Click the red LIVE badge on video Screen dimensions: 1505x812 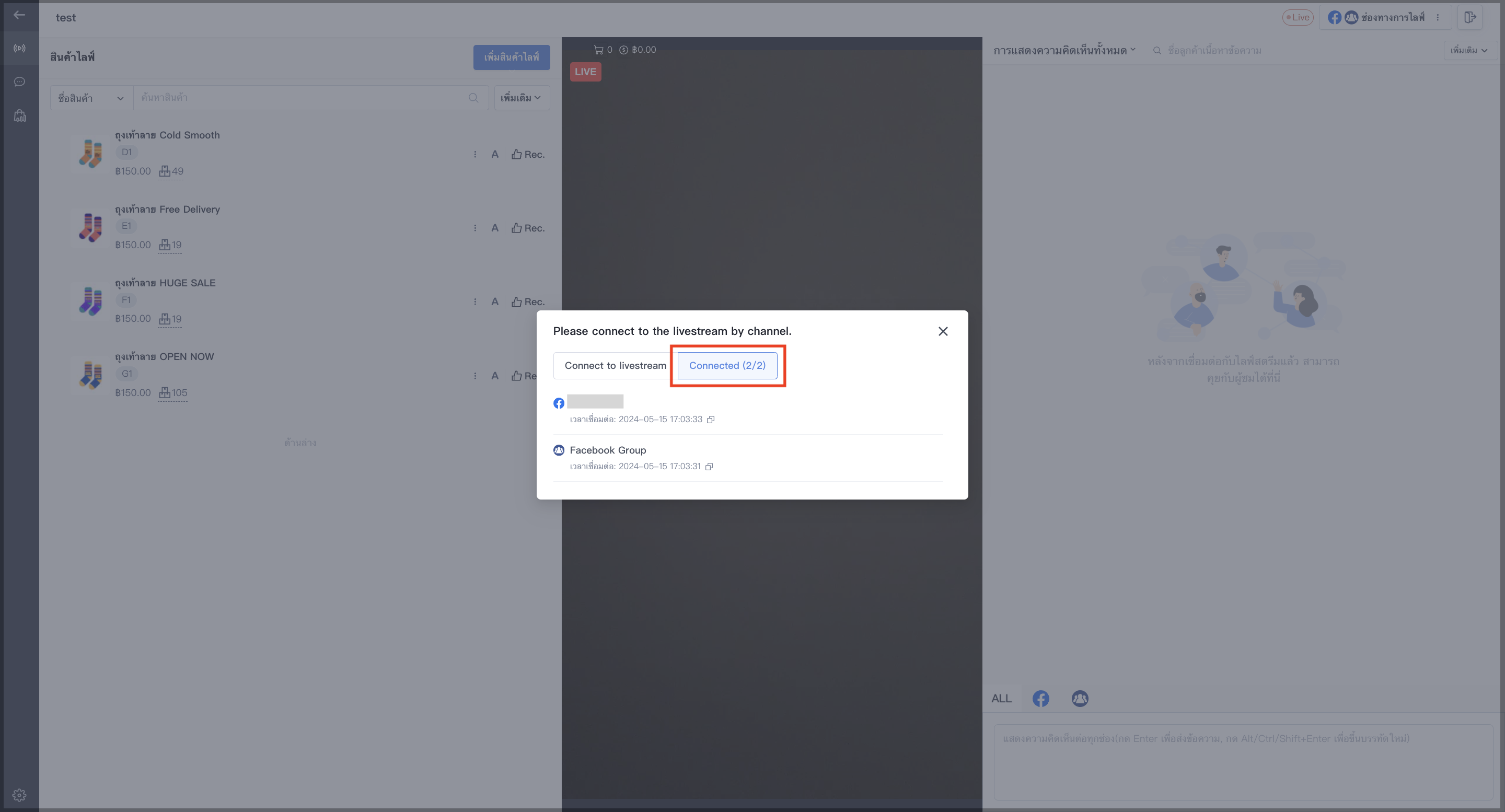(x=585, y=72)
